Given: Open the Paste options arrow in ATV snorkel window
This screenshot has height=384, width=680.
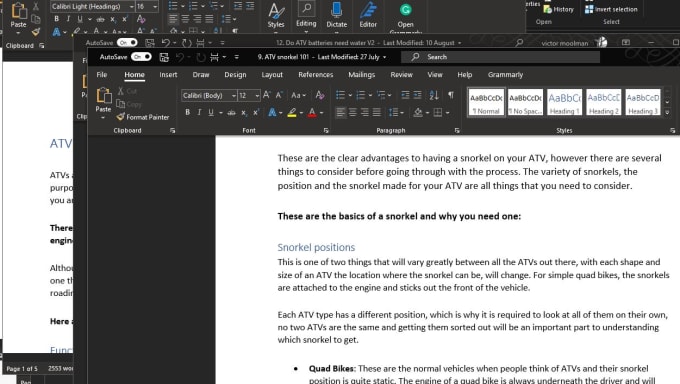Looking at the screenshot, I should pos(103,118).
